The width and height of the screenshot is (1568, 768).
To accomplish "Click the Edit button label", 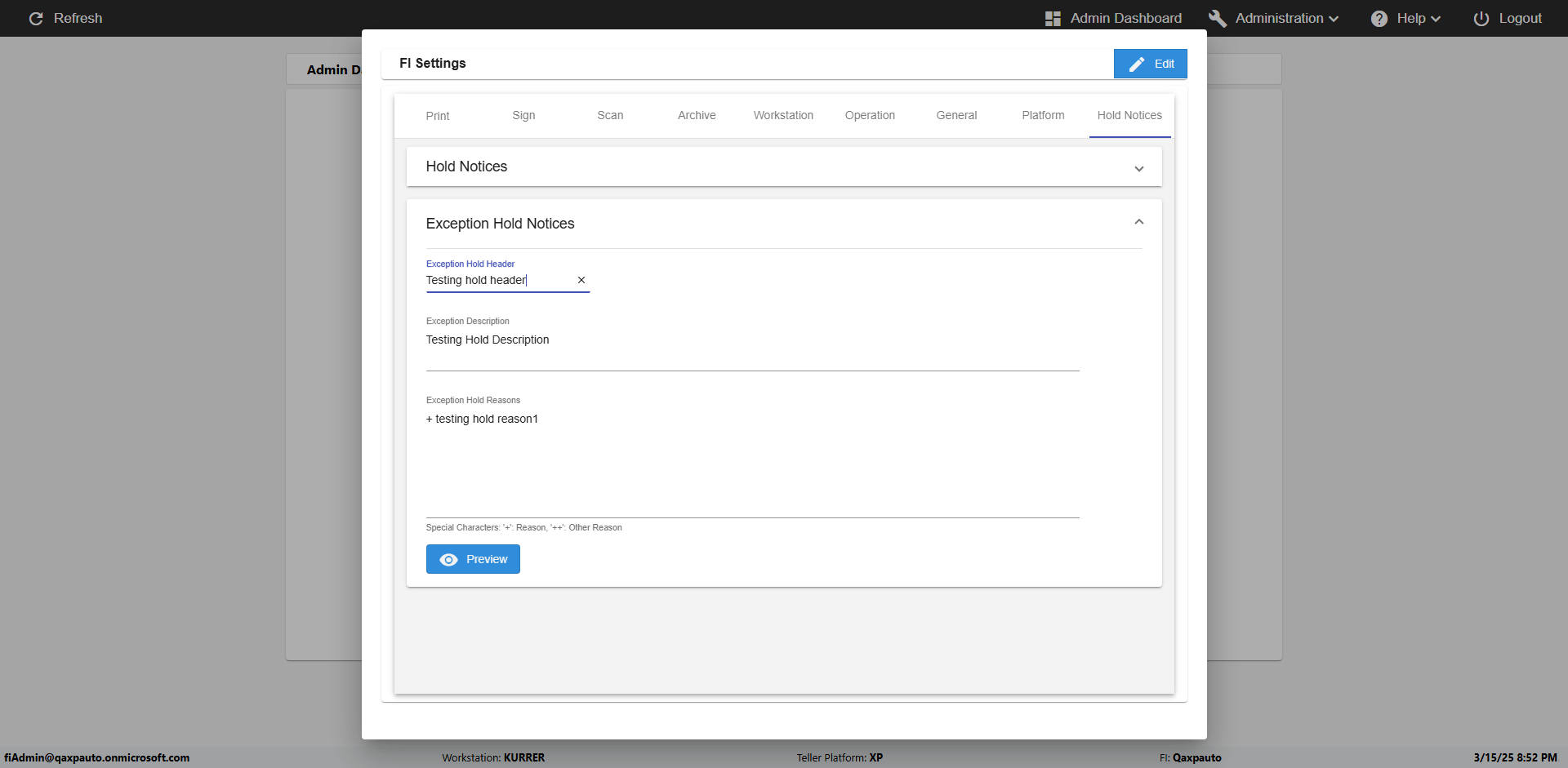I will tap(1164, 64).
